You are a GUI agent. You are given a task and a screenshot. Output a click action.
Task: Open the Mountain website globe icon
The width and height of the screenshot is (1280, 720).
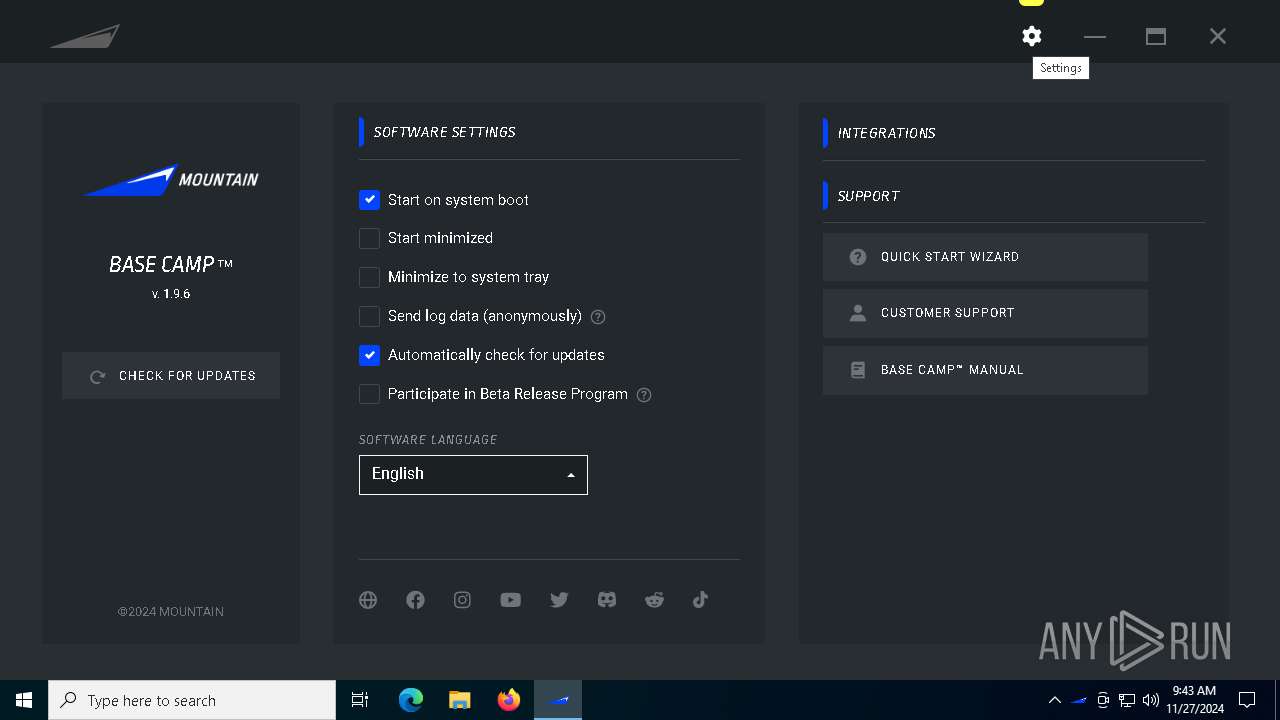[x=368, y=600]
